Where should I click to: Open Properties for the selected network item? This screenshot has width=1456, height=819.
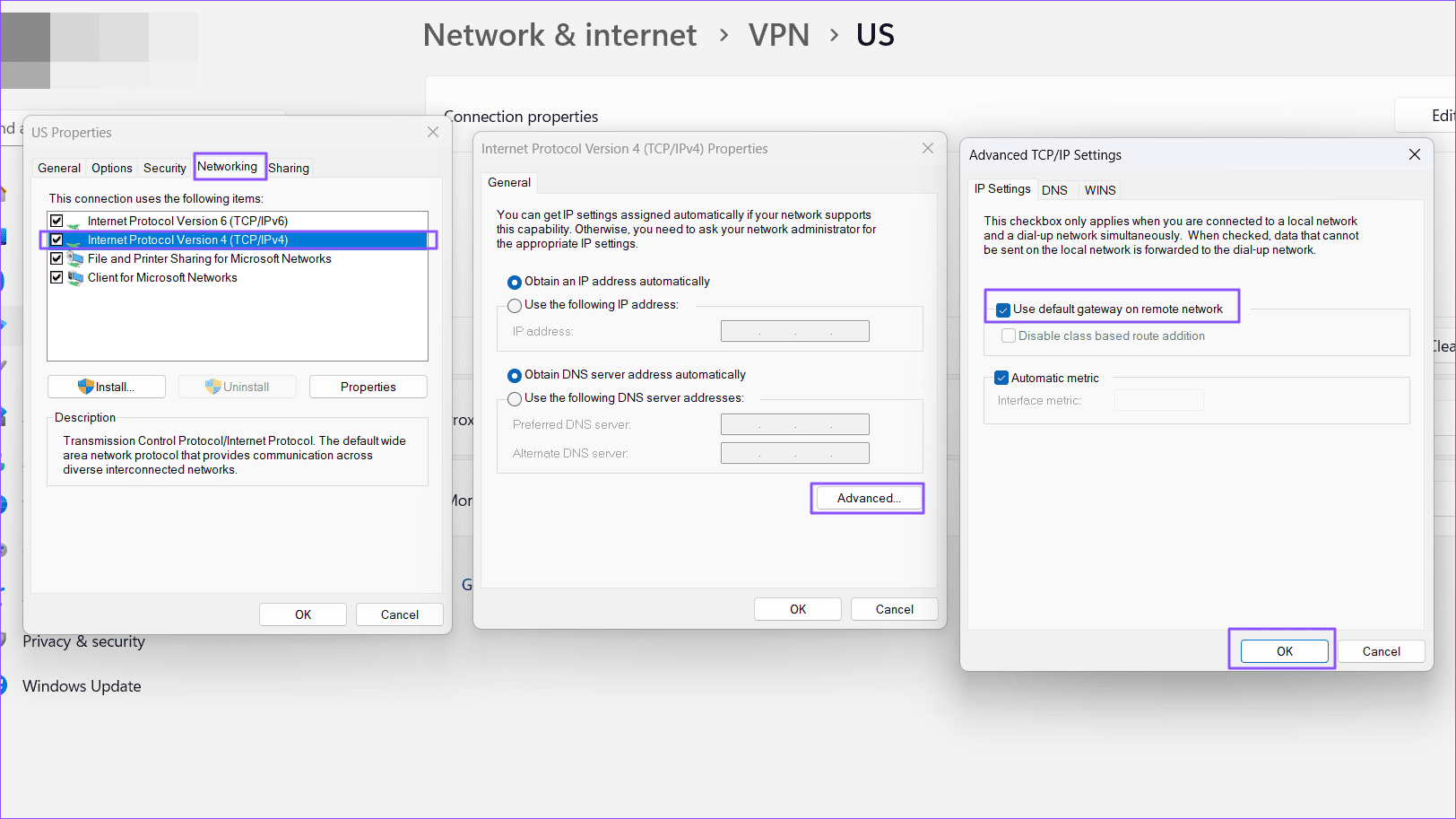click(x=368, y=387)
